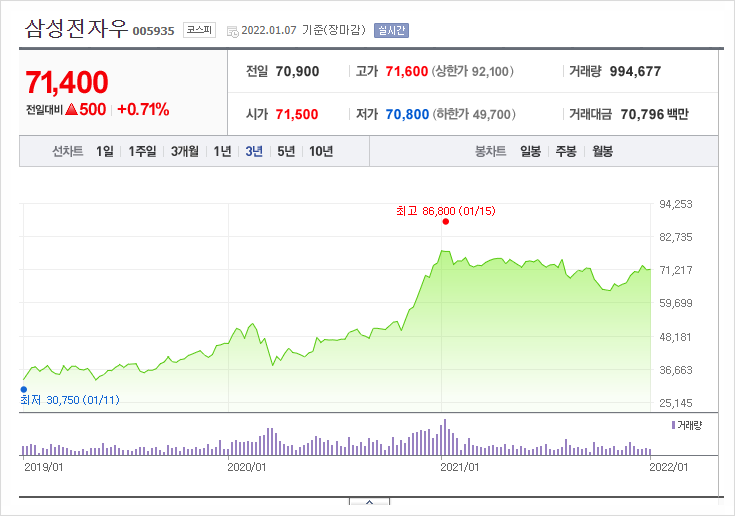The width and height of the screenshot is (735, 516).
Task: Click the 선차트 label
Action: (x=68, y=151)
